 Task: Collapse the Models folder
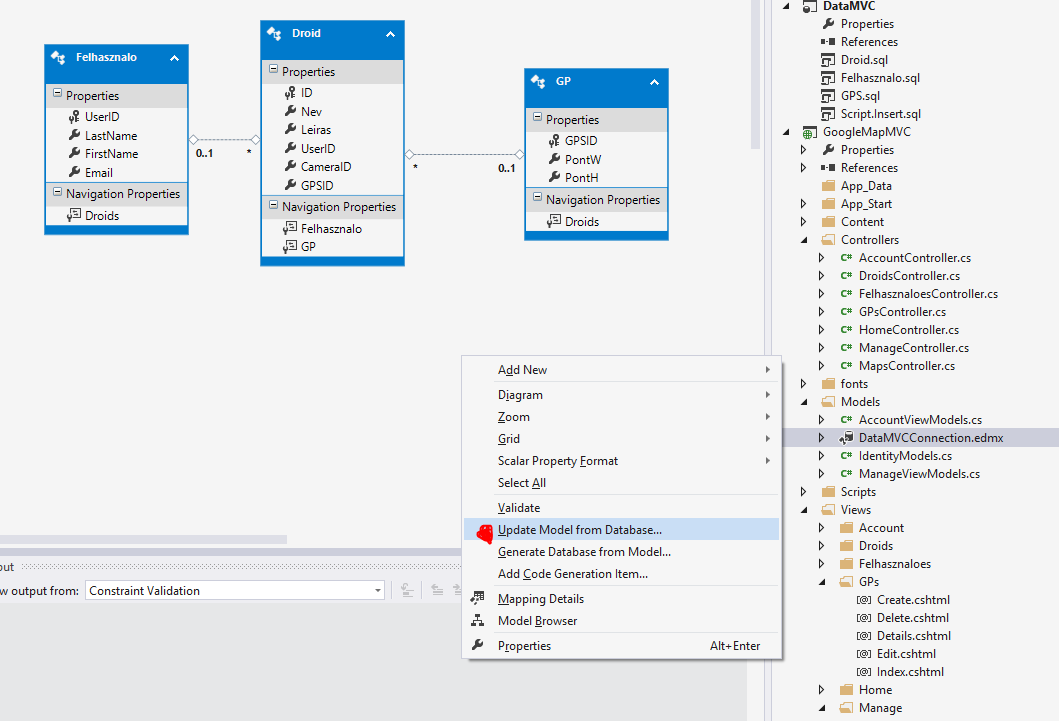[804, 402]
